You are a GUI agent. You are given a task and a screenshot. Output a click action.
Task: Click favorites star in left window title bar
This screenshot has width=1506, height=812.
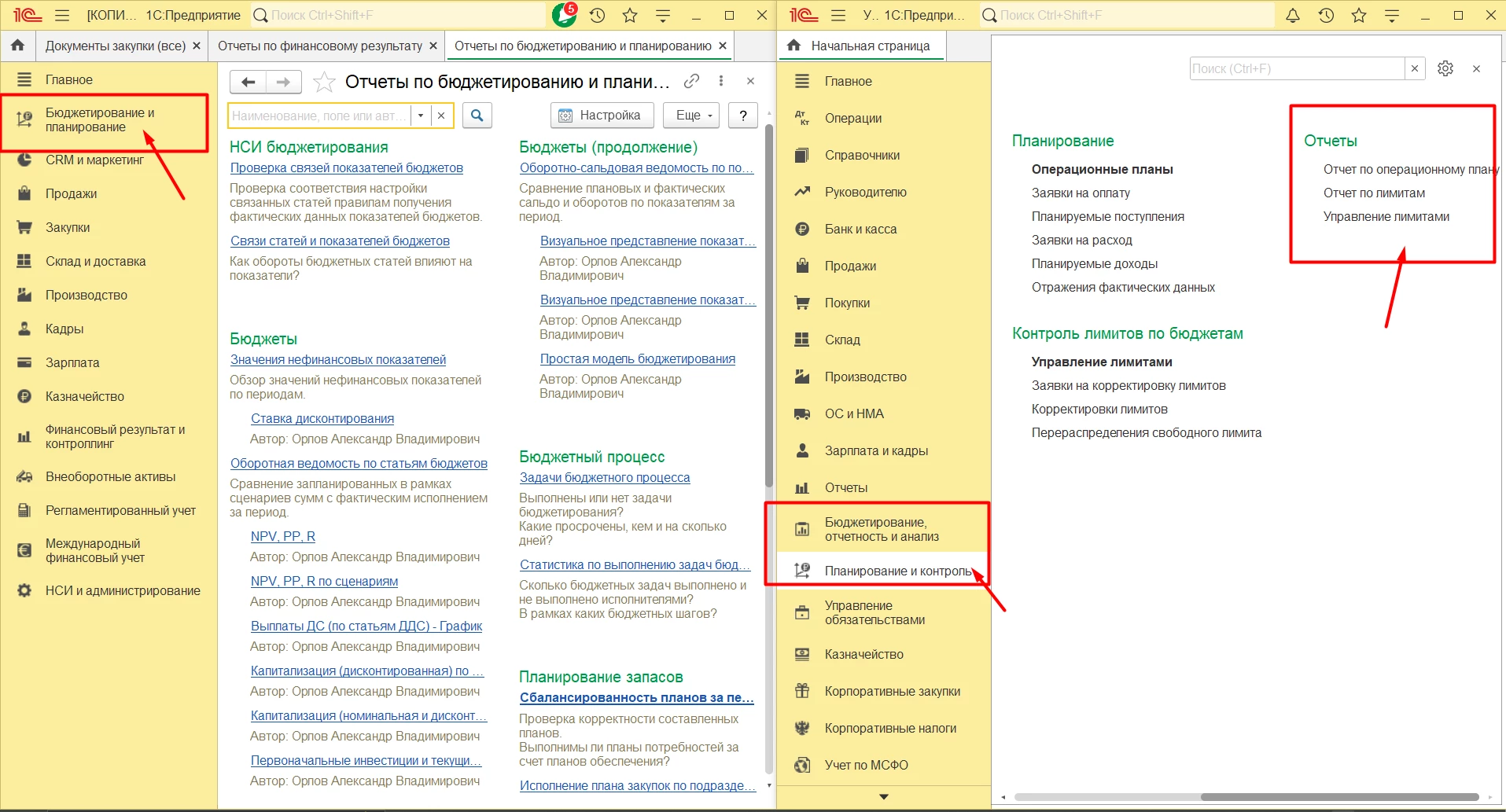pos(630,15)
